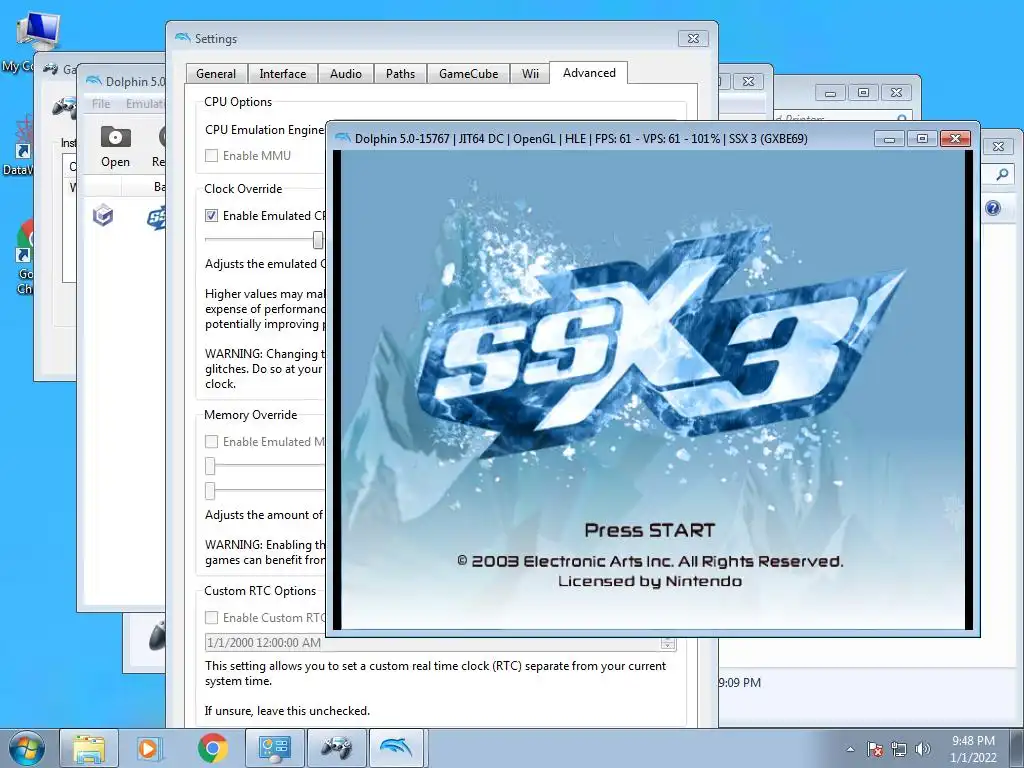Click the network icon in system tray
The width and height of the screenshot is (1024, 768).
[x=899, y=749]
